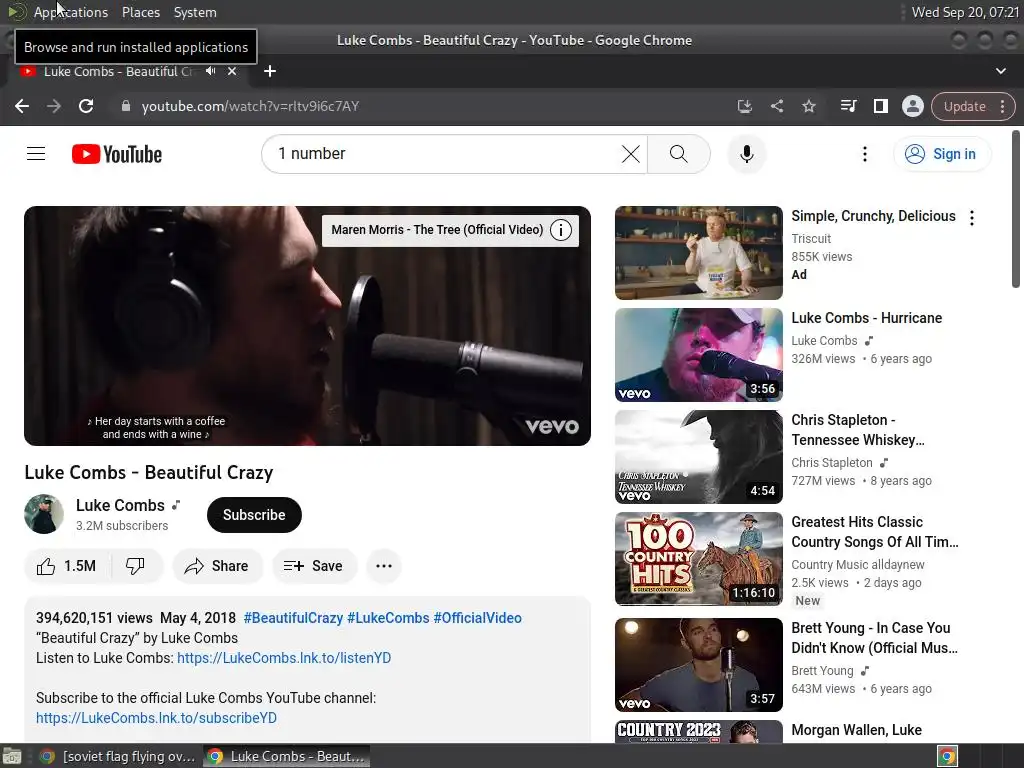The width and height of the screenshot is (1024, 768).
Task: Expand the tab search dropdown arrow
Action: tap(1000, 71)
